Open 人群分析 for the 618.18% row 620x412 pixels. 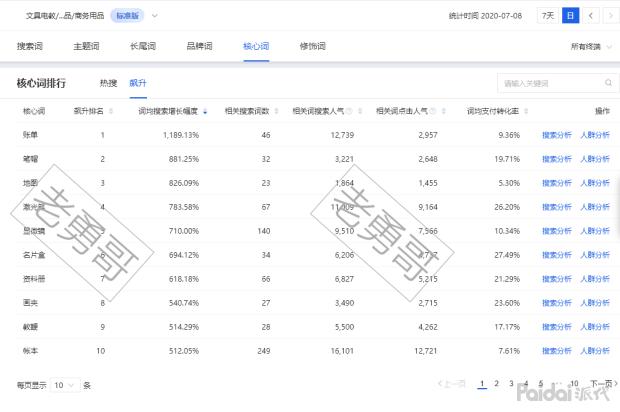coord(595,279)
